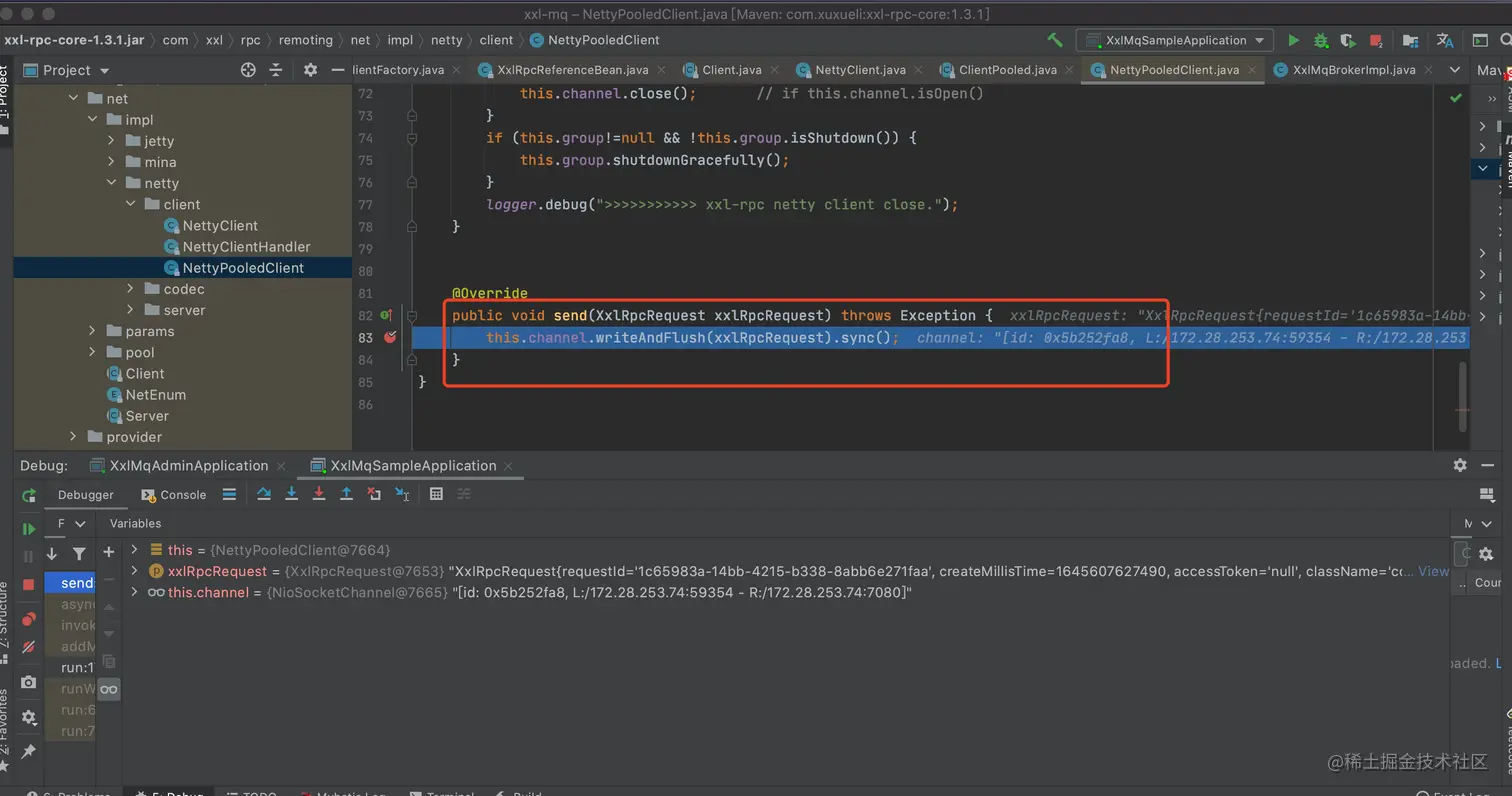Switch to the NettyClient.java editor tab
This screenshot has height=796, width=1512.
click(860, 70)
